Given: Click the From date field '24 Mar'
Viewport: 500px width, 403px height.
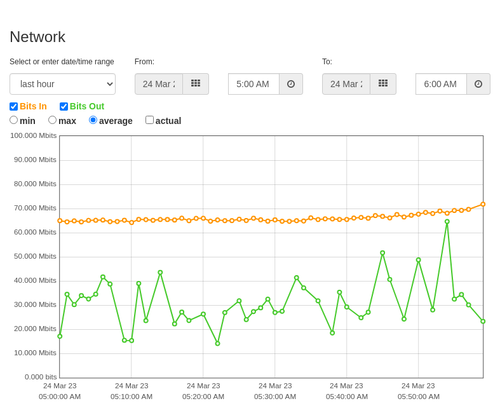Looking at the screenshot, I should [x=159, y=84].
